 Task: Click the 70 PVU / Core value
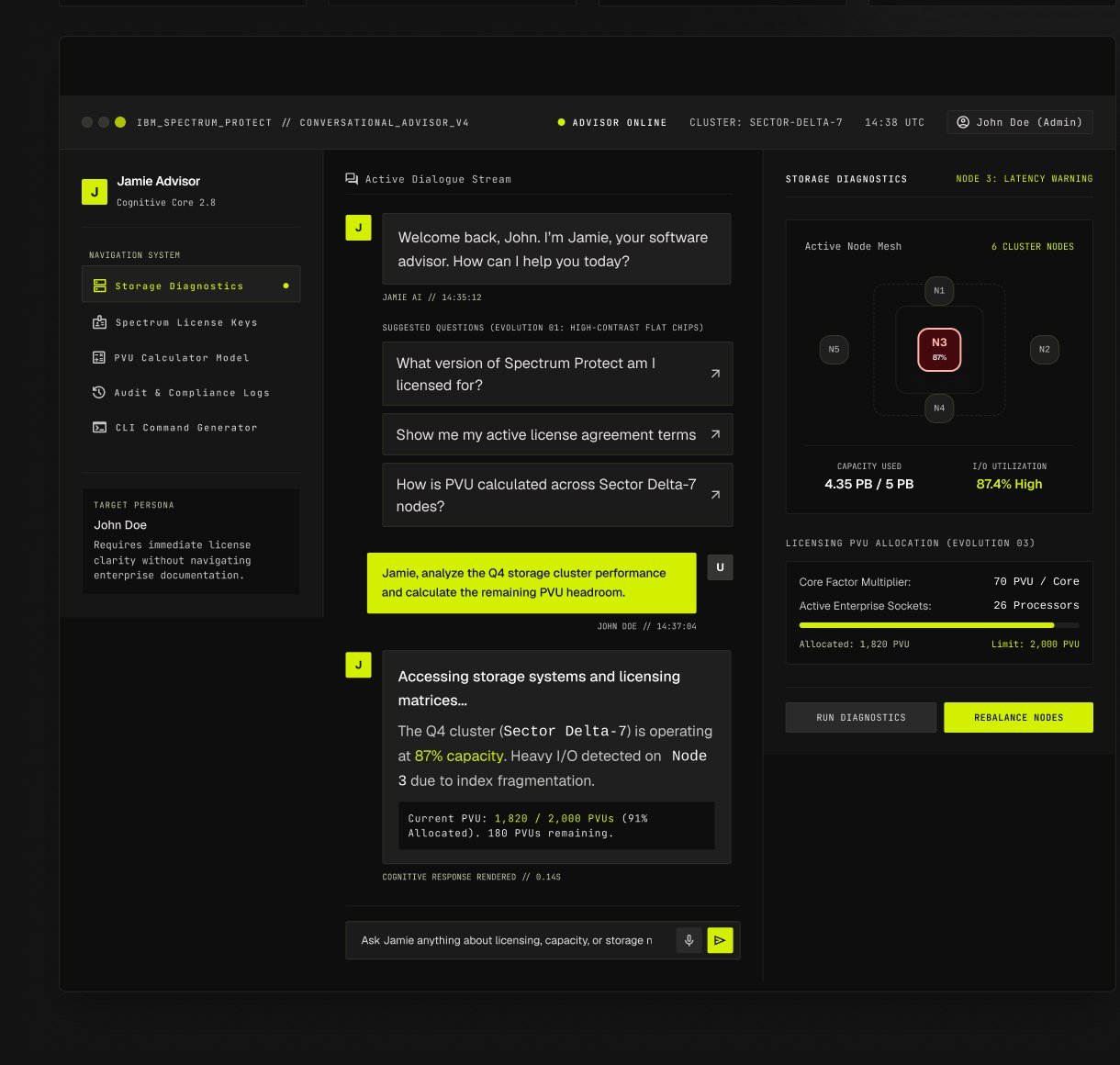pyautogui.click(x=1036, y=581)
